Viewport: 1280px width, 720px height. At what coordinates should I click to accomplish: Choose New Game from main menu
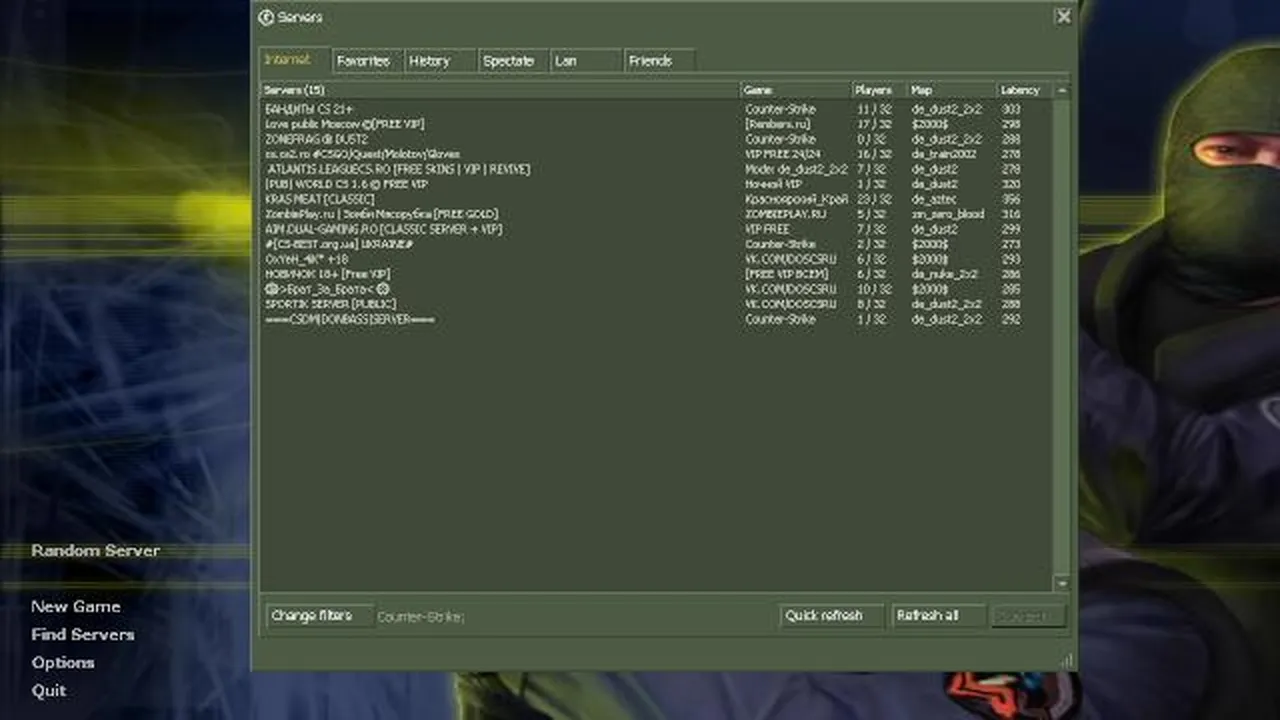point(76,607)
